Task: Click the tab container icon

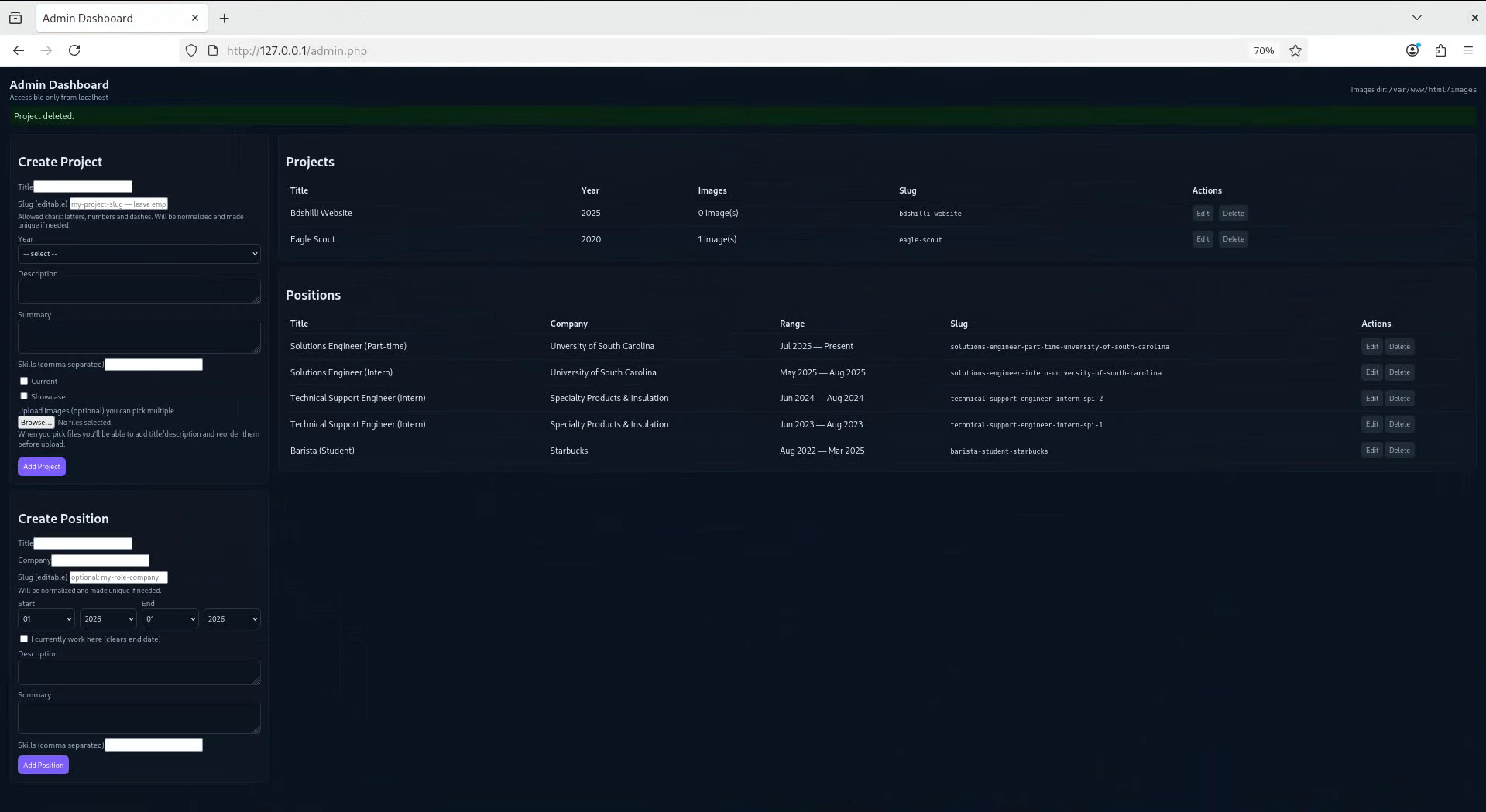Action: pyautogui.click(x=15, y=18)
